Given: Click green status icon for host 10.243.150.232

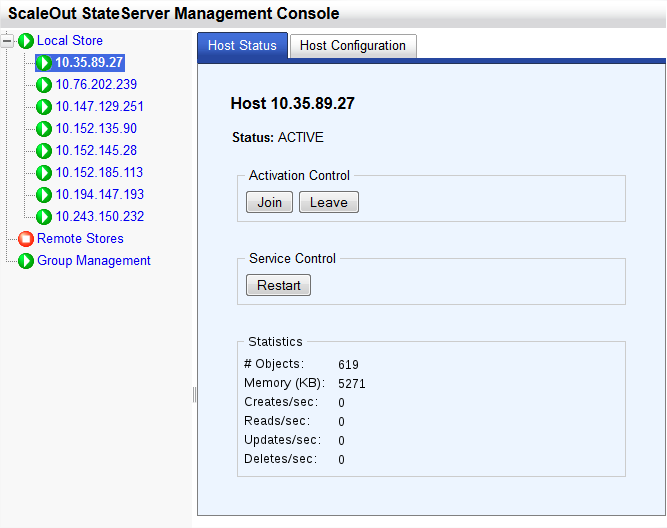Looking at the screenshot, I should pyautogui.click(x=44, y=217).
